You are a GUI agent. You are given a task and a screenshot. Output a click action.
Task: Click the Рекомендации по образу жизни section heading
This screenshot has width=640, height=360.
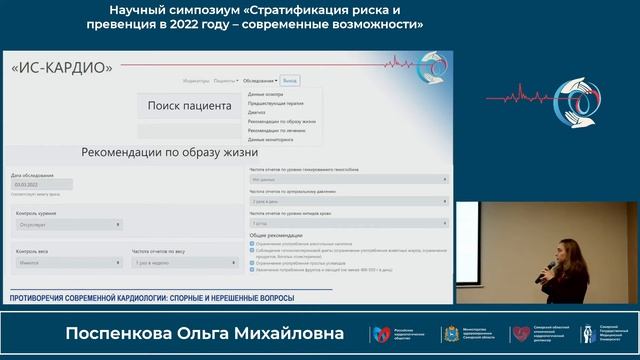click(x=169, y=152)
